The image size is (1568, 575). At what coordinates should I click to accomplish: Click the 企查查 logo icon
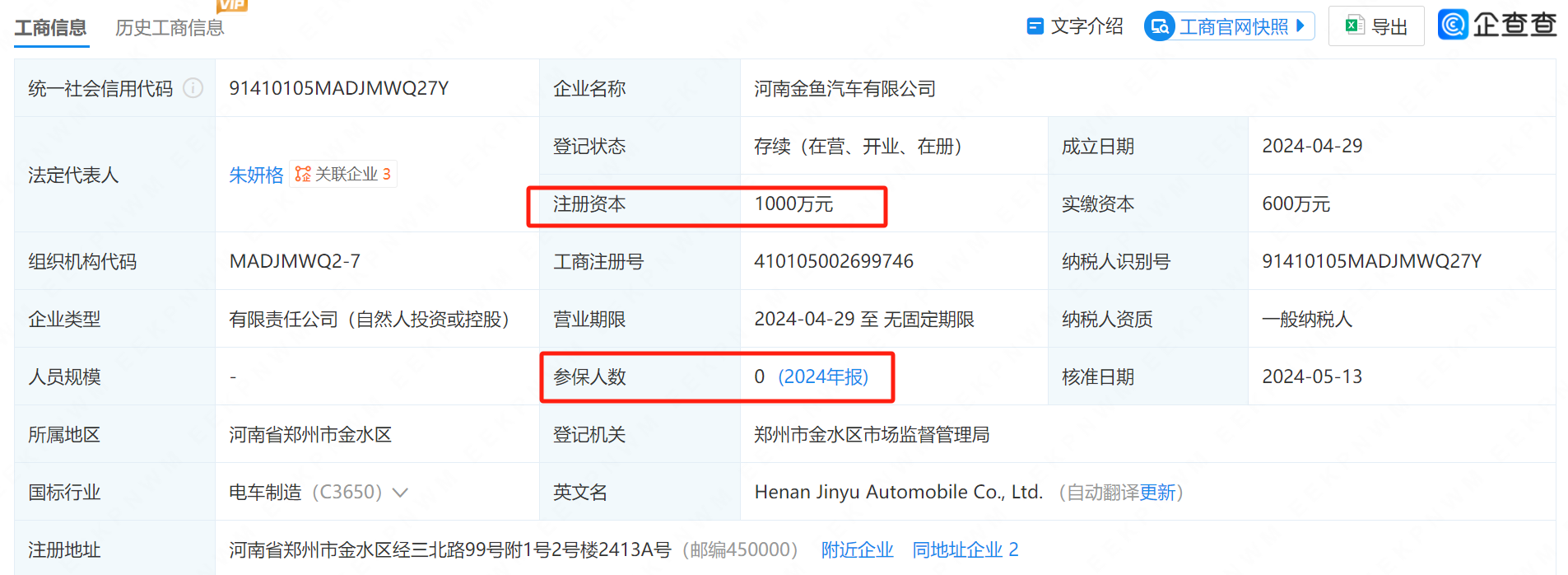[1453, 24]
